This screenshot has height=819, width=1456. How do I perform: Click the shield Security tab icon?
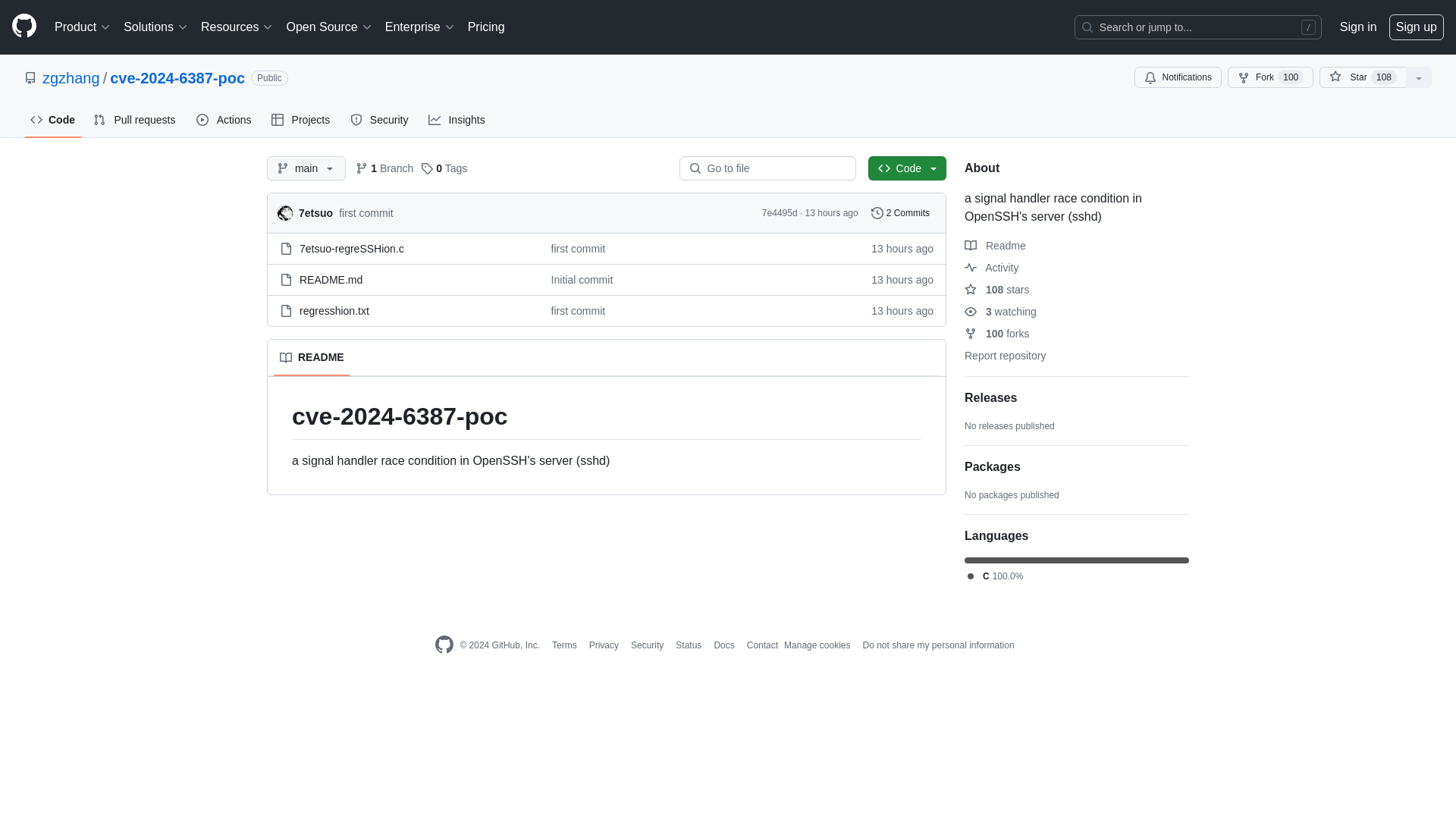[357, 120]
